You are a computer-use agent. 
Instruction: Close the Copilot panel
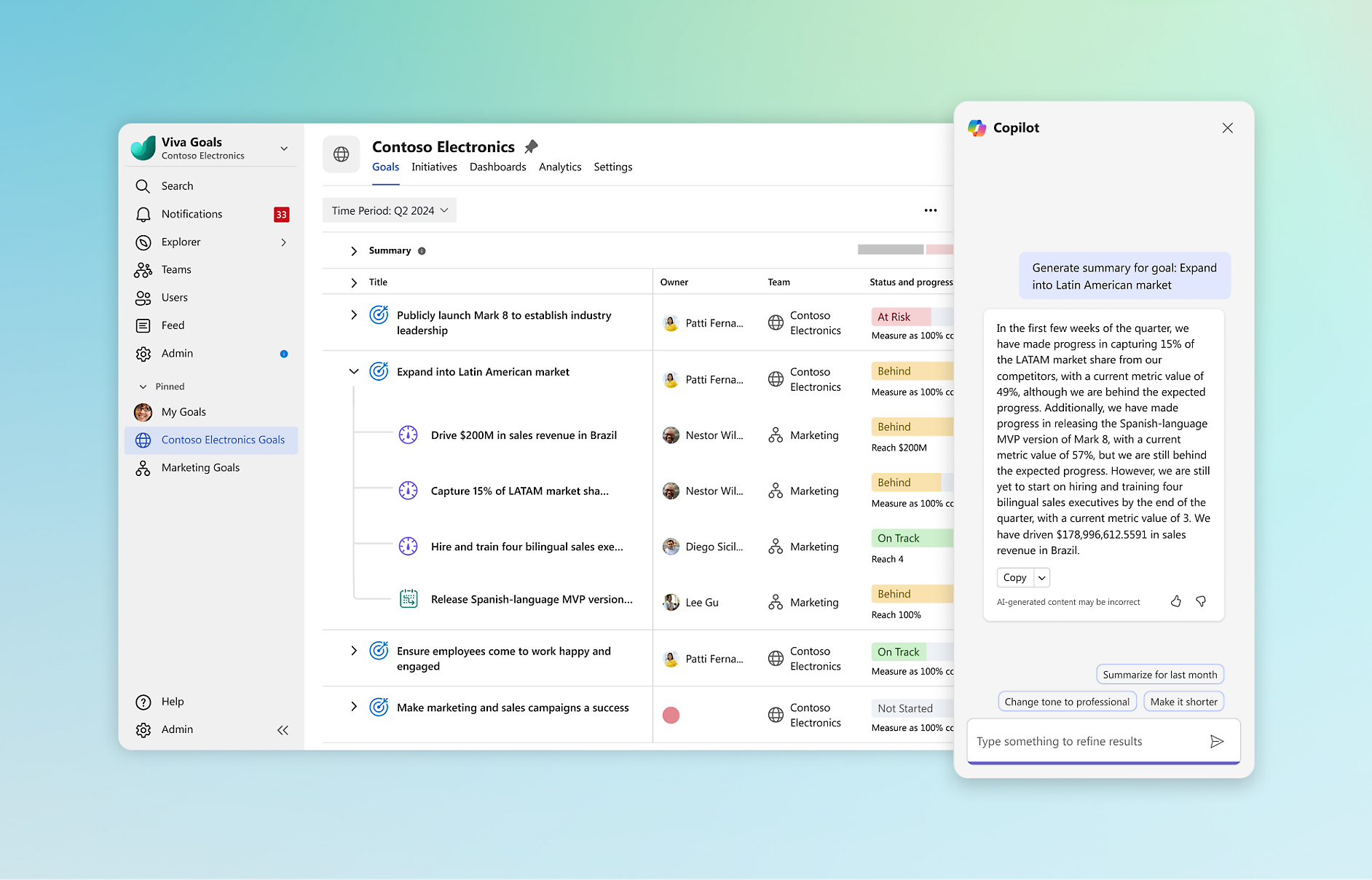tap(1228, 128)
